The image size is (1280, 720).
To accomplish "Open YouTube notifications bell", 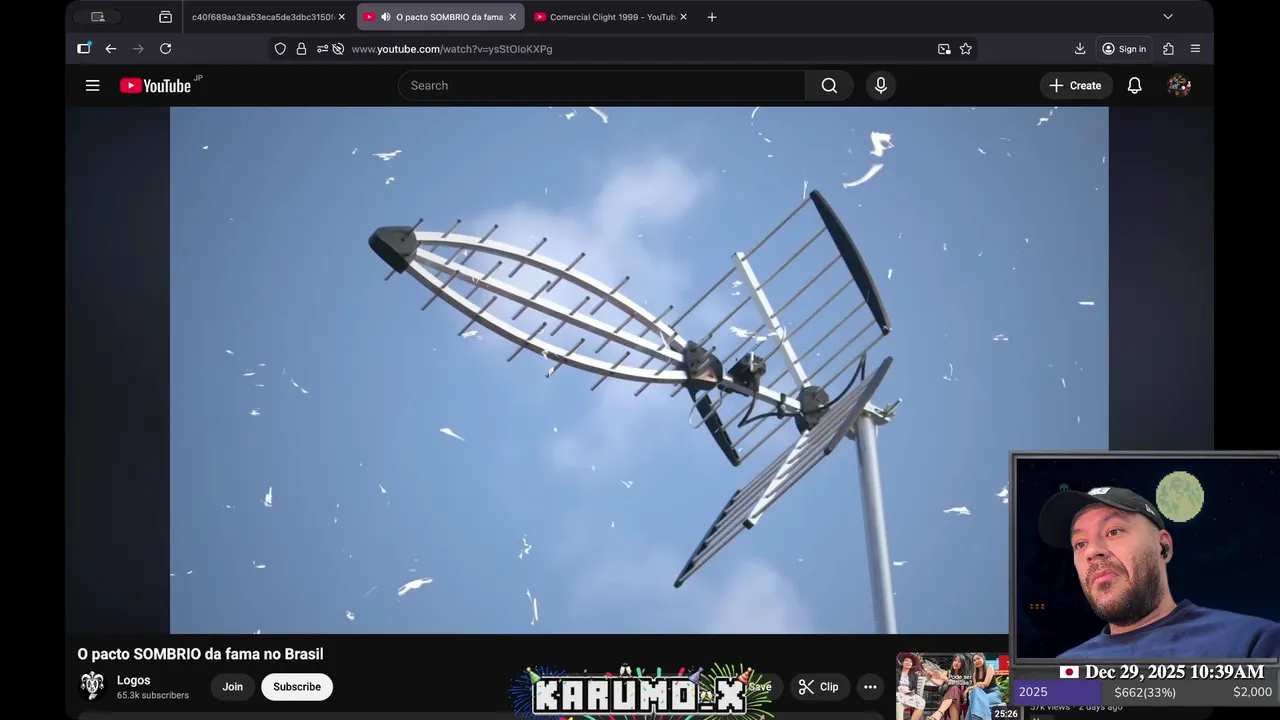I will [1134, 86].
